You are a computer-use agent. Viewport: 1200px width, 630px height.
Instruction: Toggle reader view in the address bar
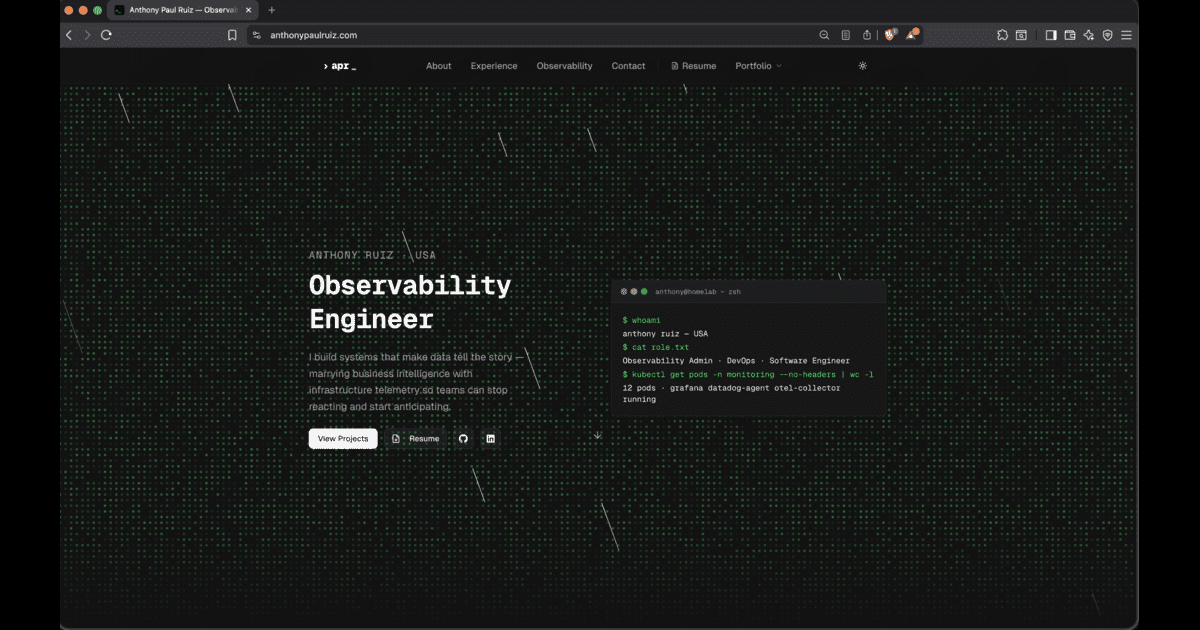(845, 34)
